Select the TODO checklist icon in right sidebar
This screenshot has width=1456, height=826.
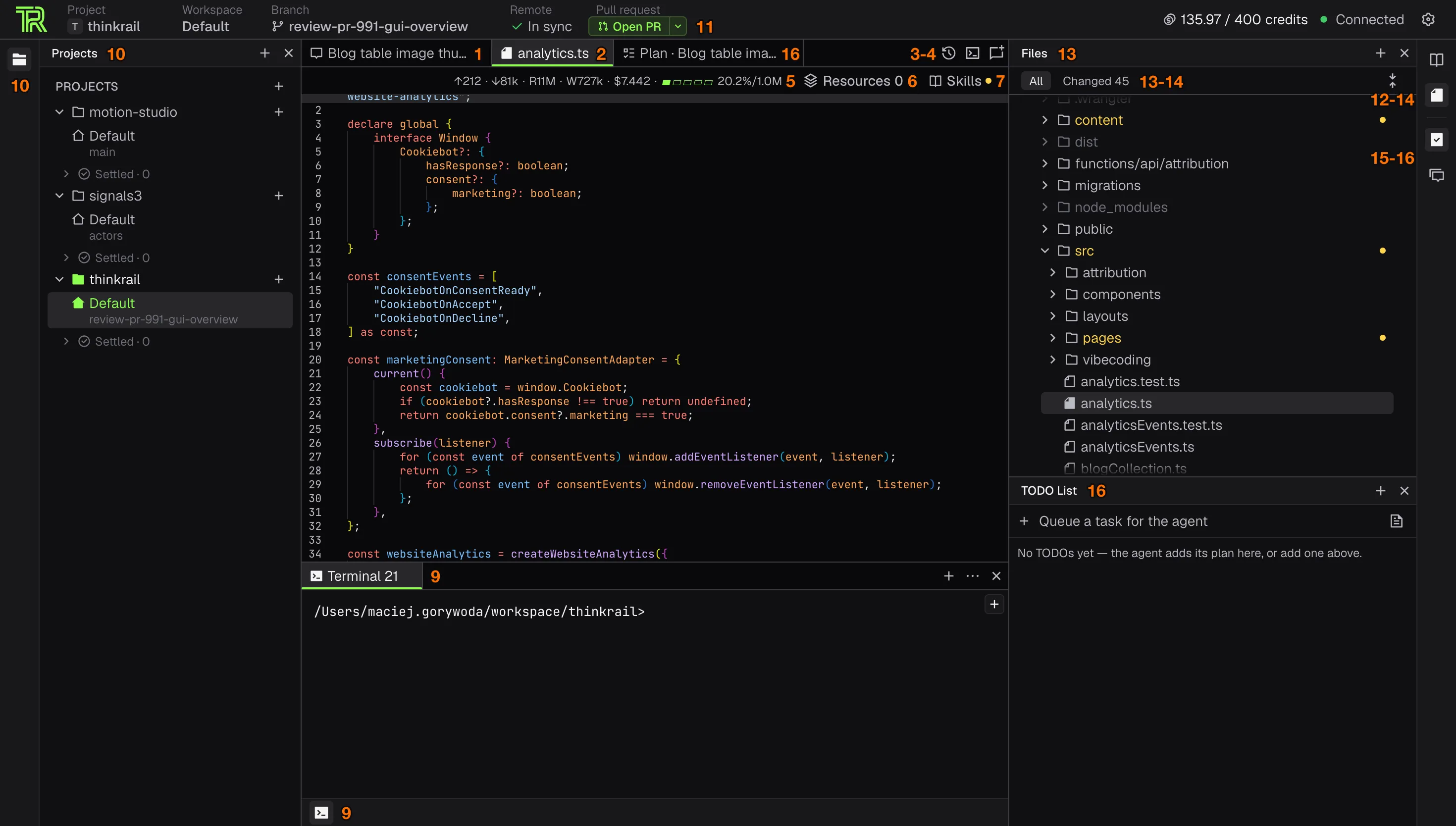(1436, 140)
